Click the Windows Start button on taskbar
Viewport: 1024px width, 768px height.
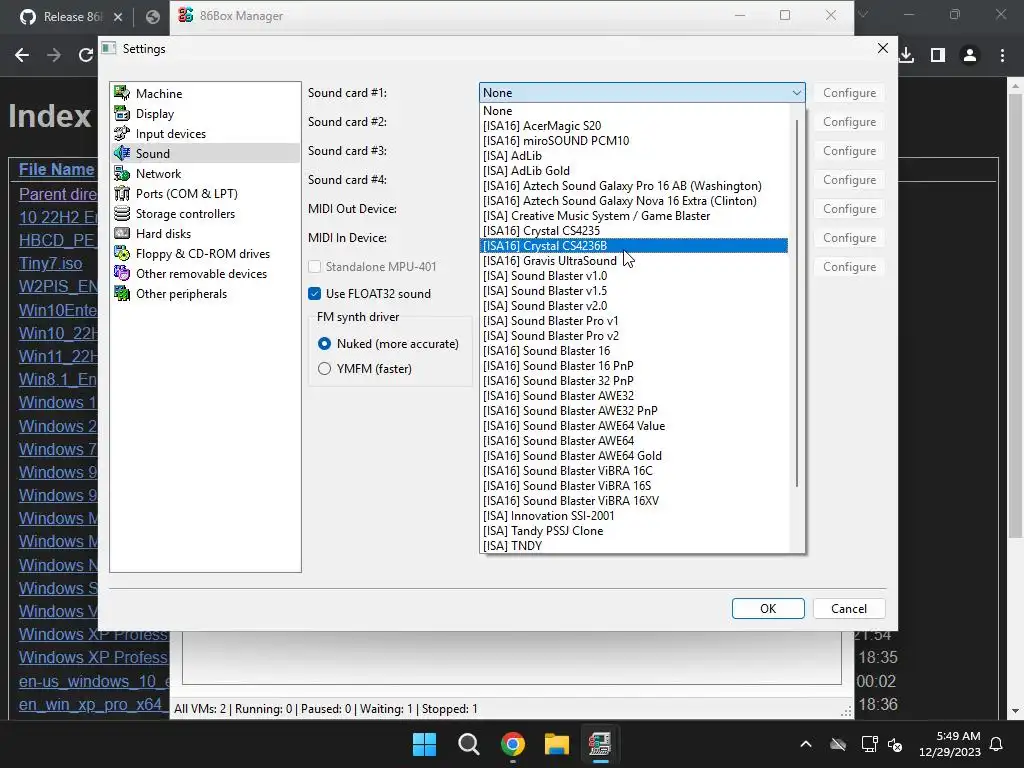point(424,744)
